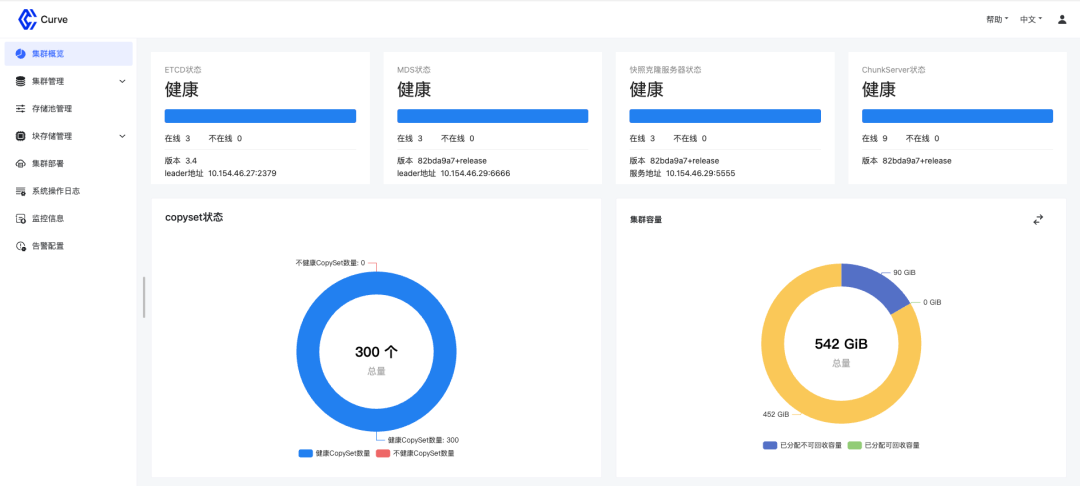The height and width of the screenshot is (486, 1080).
Task: Click the ETCD状态 health progress bar
Action: [260, 116]
